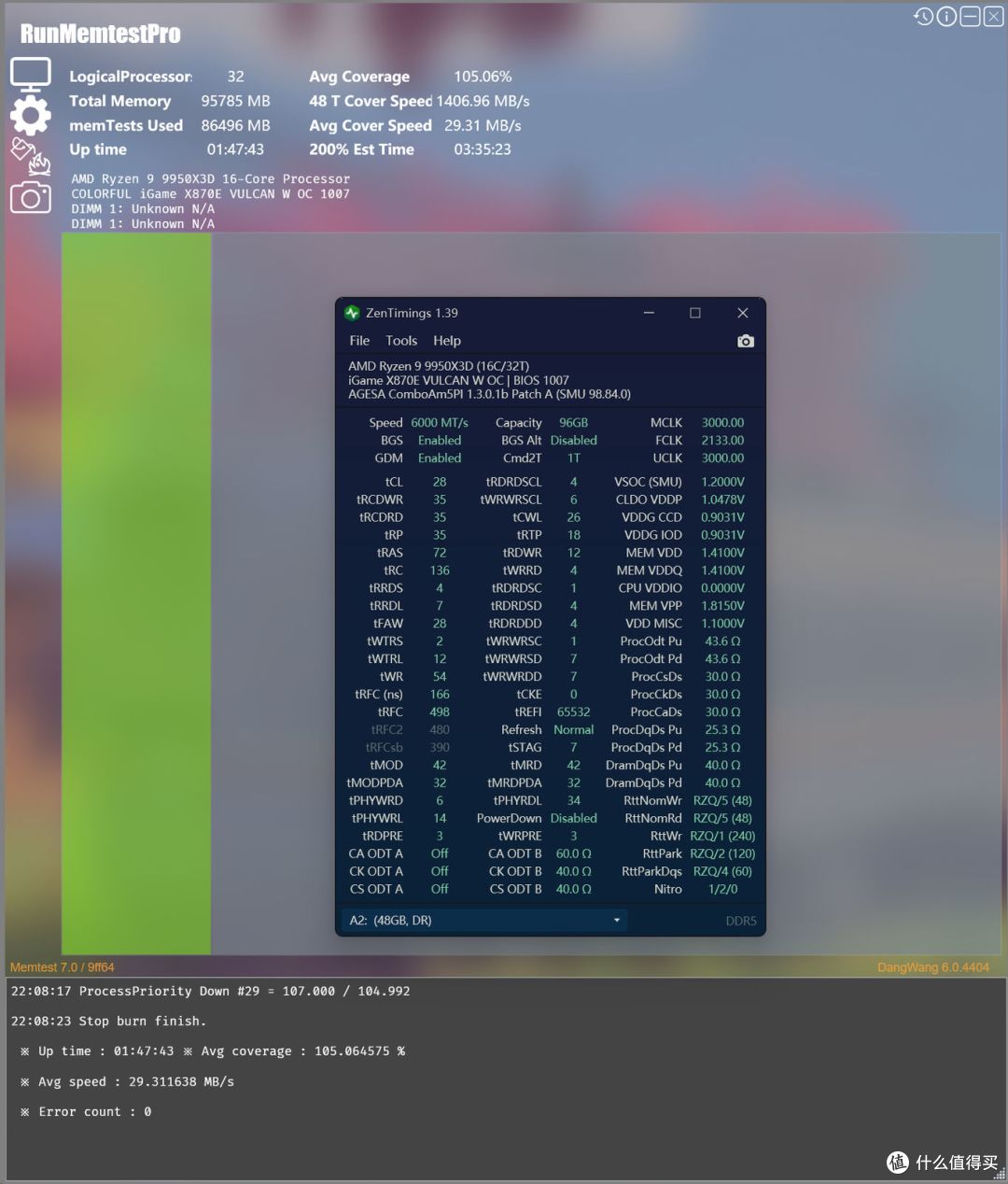
Task: Click 'COLORFUL iGame X870E VULCAN W OC 1007' line
Action: [211, 194]
